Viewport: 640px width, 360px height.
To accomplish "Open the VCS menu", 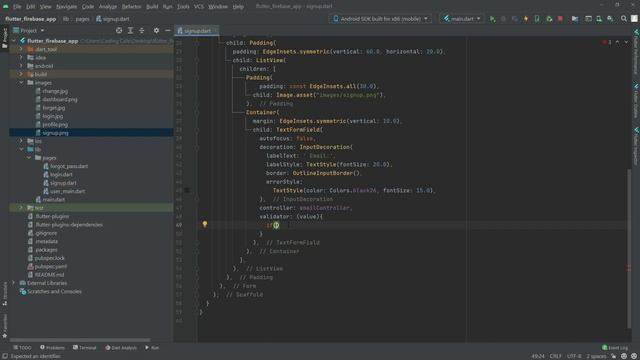I will [199, 7].
